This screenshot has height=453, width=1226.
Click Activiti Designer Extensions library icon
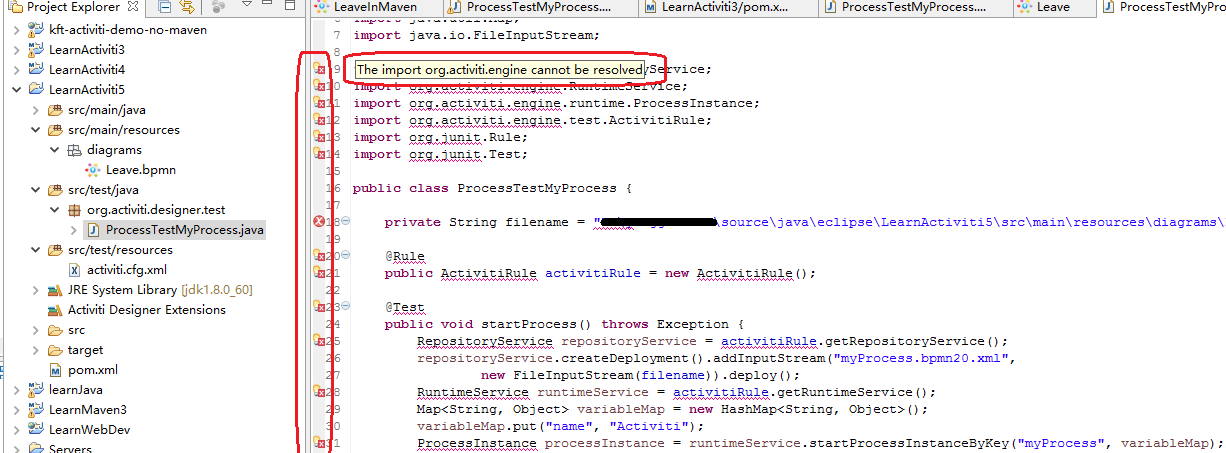coord(55,310)
